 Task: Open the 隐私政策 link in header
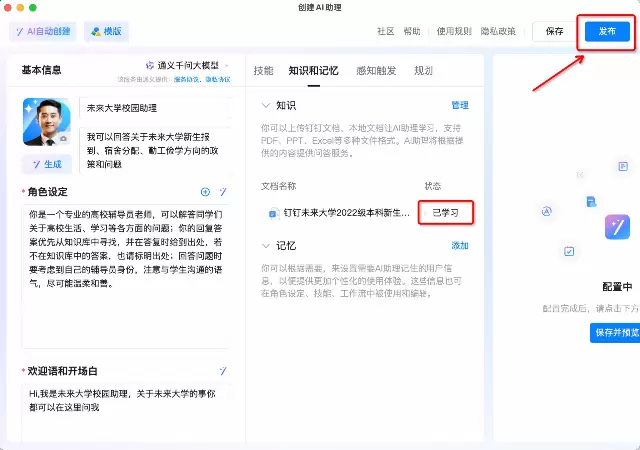point(498,31)
